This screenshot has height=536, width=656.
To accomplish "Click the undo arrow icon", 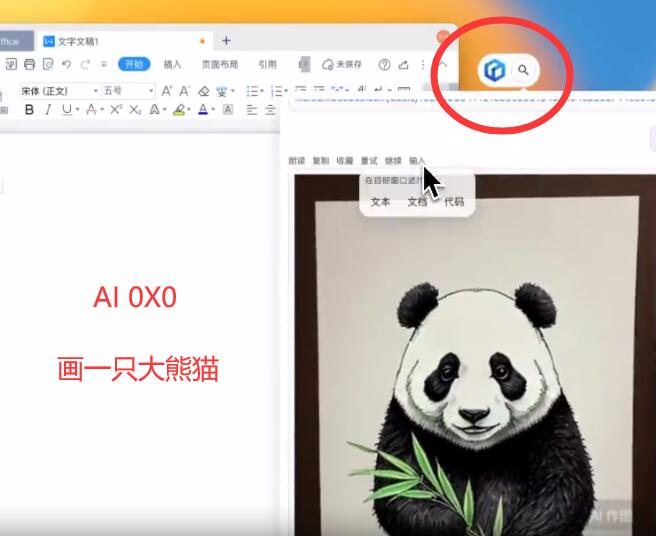I will point(66,64).
